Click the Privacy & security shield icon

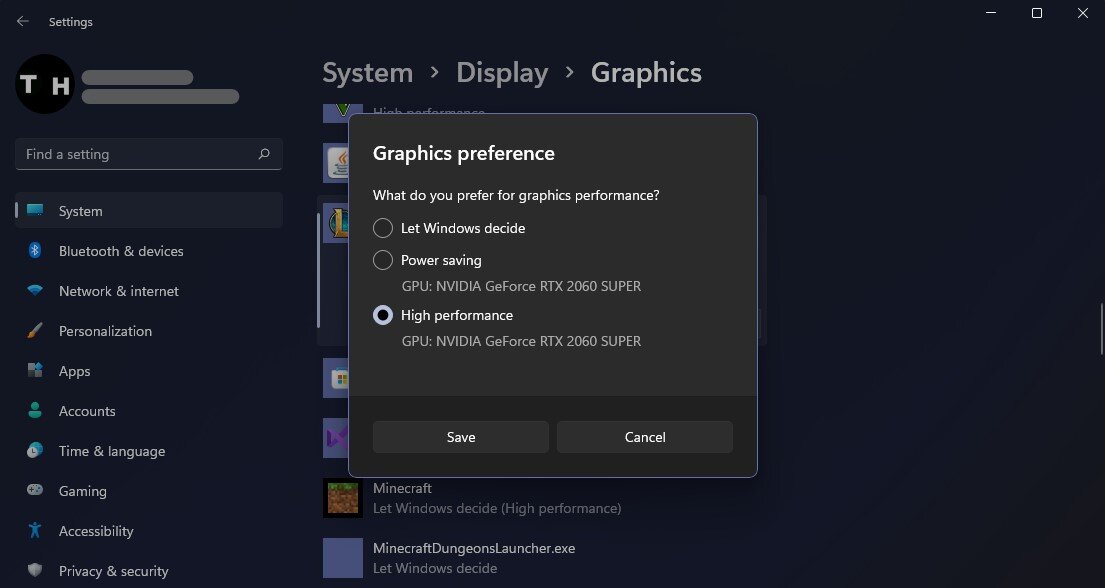point(35,570)
